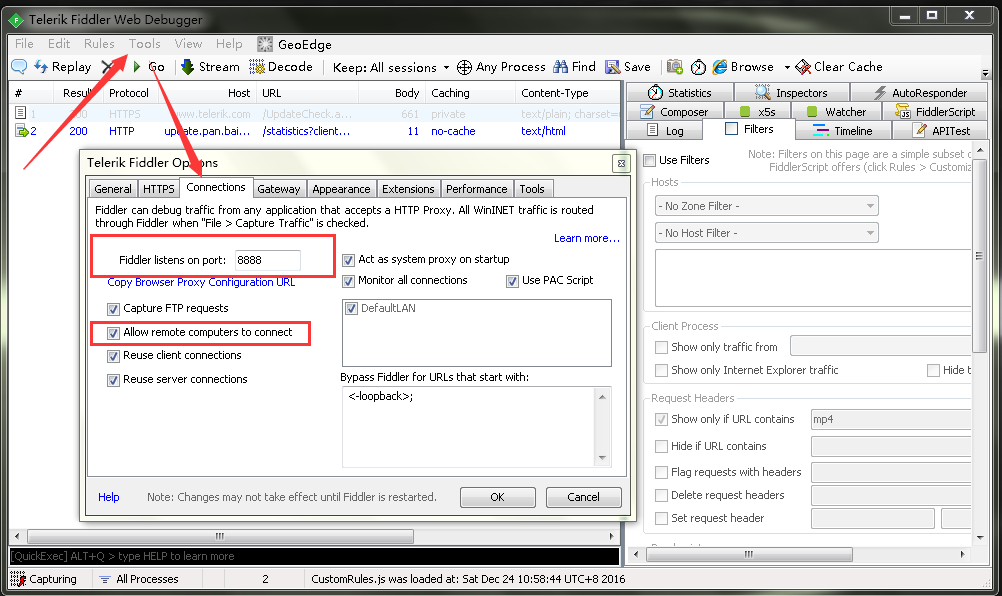The height and width of the screenshot is (596, 1002).
Task: Click the session list horizontal scrollbar
Action: [x=300, y=537]
